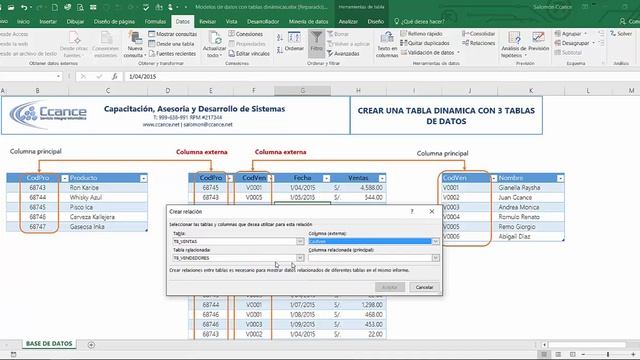
Task: Switch to Normal view icon
Action: click(544, 355)
